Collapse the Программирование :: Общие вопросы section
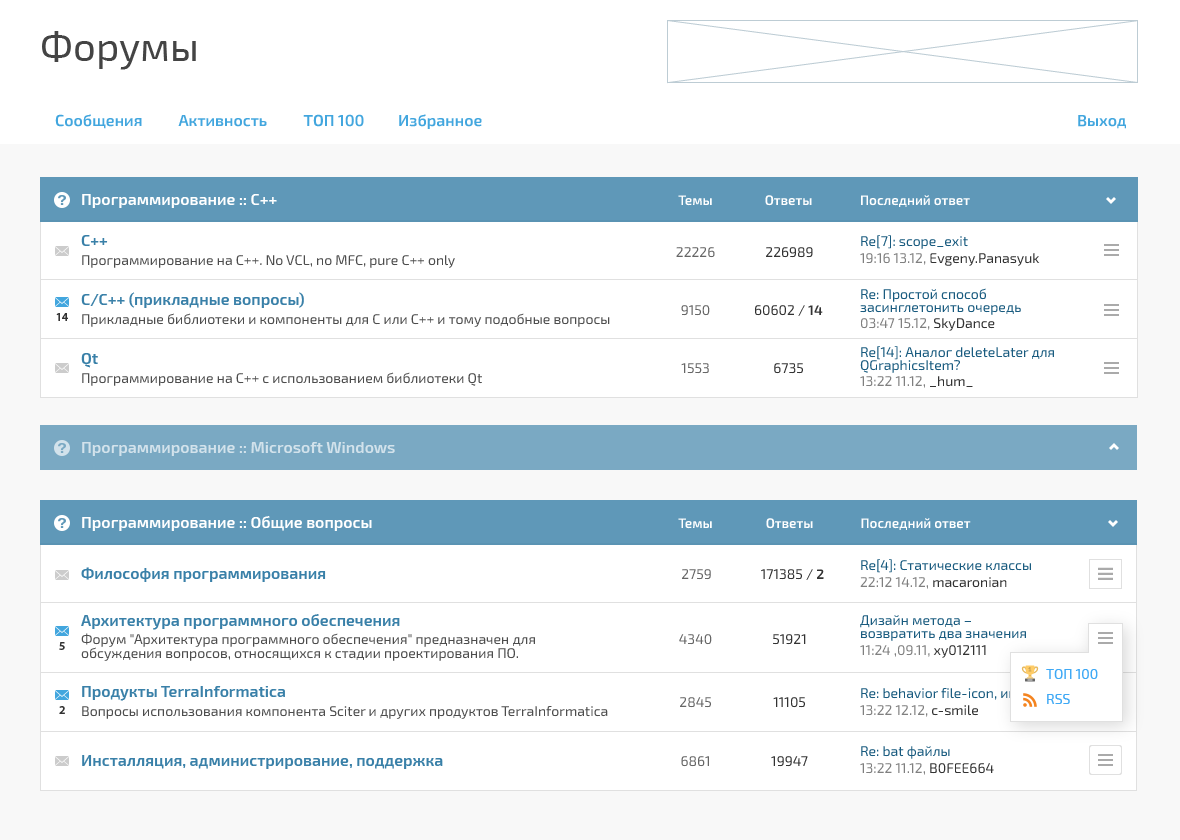Screen dimensions: 1180x840 [x=1111, y=523]
